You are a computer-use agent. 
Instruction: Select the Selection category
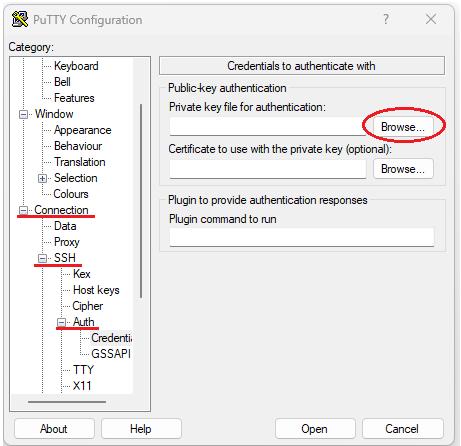click(76, 178)
